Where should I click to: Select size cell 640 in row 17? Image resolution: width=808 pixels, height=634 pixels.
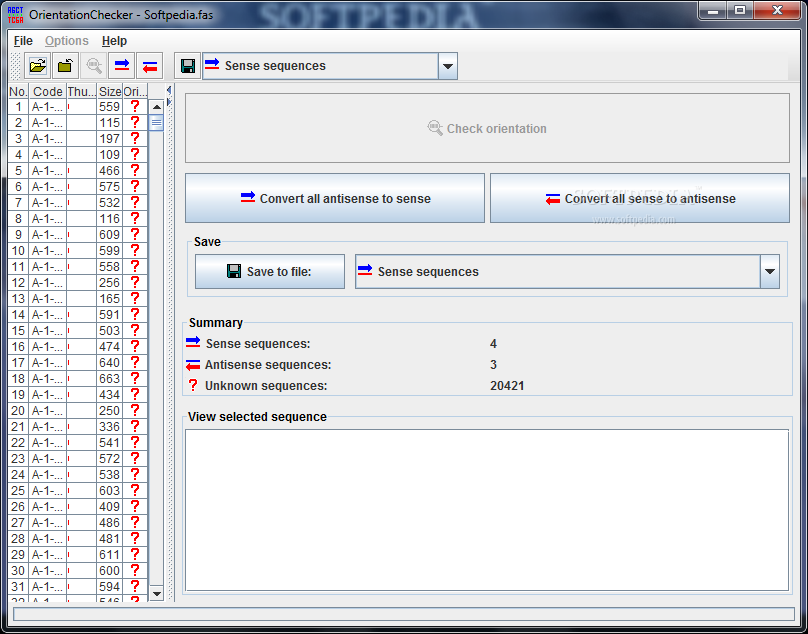[x=110, y=363]
